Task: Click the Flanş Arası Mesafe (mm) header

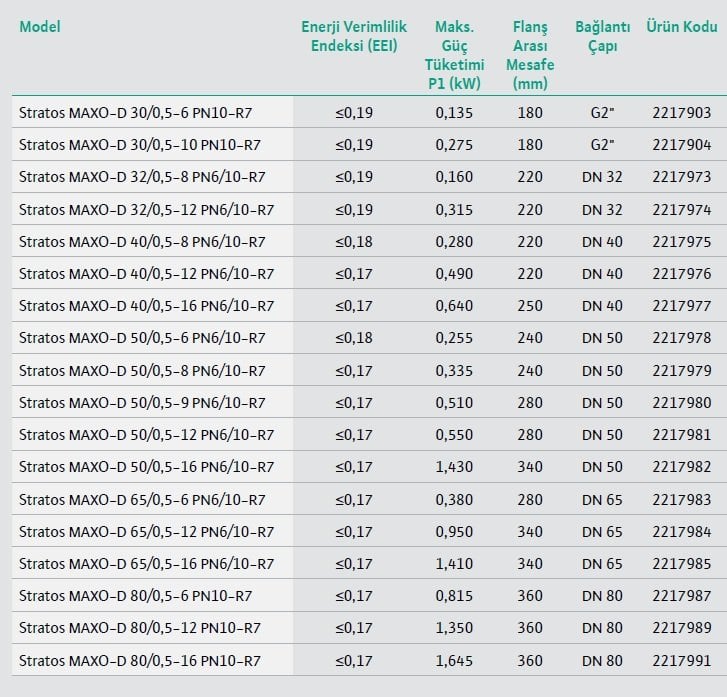Action: point(530,55)
